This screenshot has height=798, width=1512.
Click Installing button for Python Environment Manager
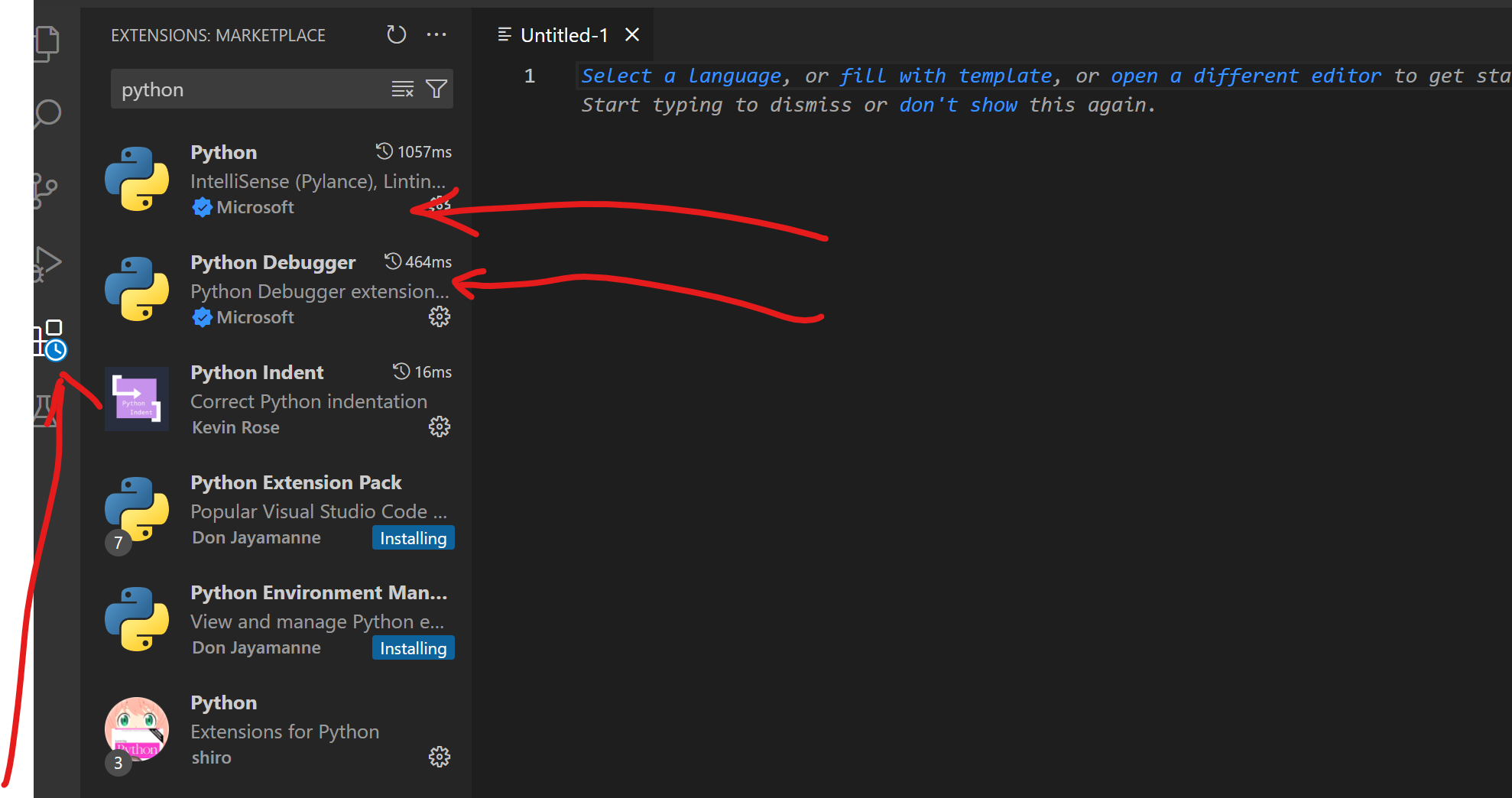(x=414, y=648)
